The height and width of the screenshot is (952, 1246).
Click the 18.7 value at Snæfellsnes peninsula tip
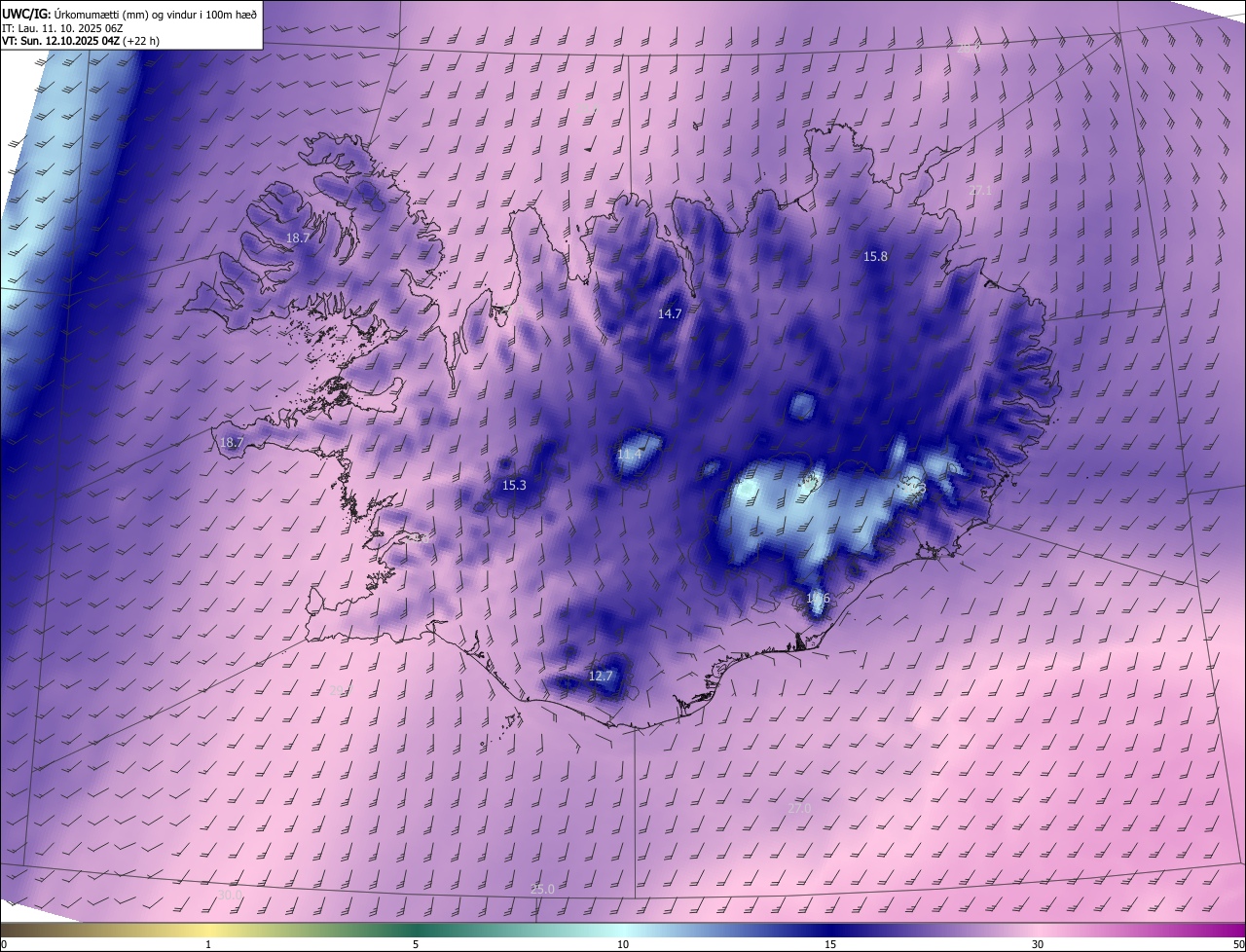tap(231, 442)
